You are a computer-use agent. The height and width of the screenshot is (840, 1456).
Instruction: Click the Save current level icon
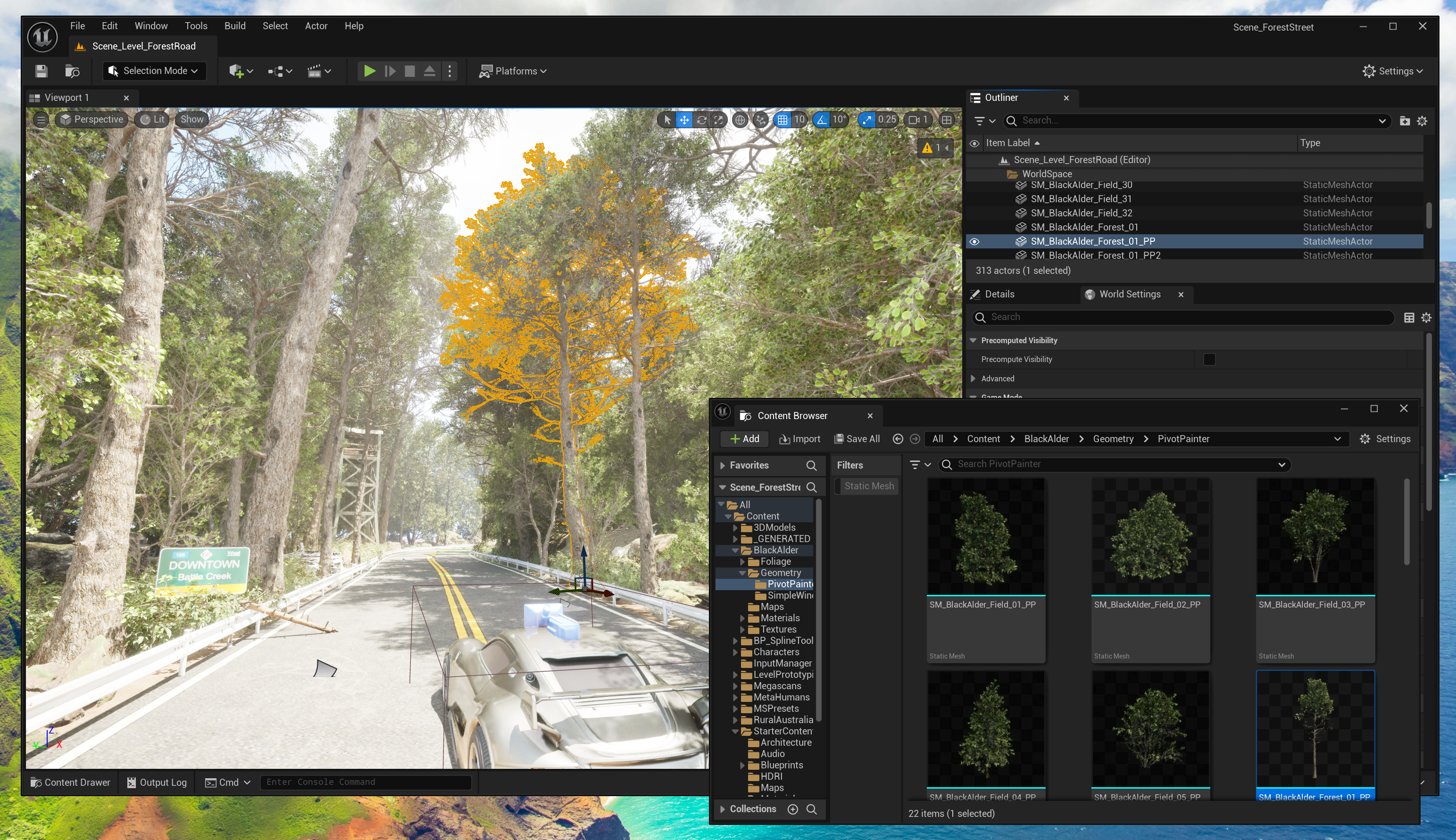(x=41, y=71)
